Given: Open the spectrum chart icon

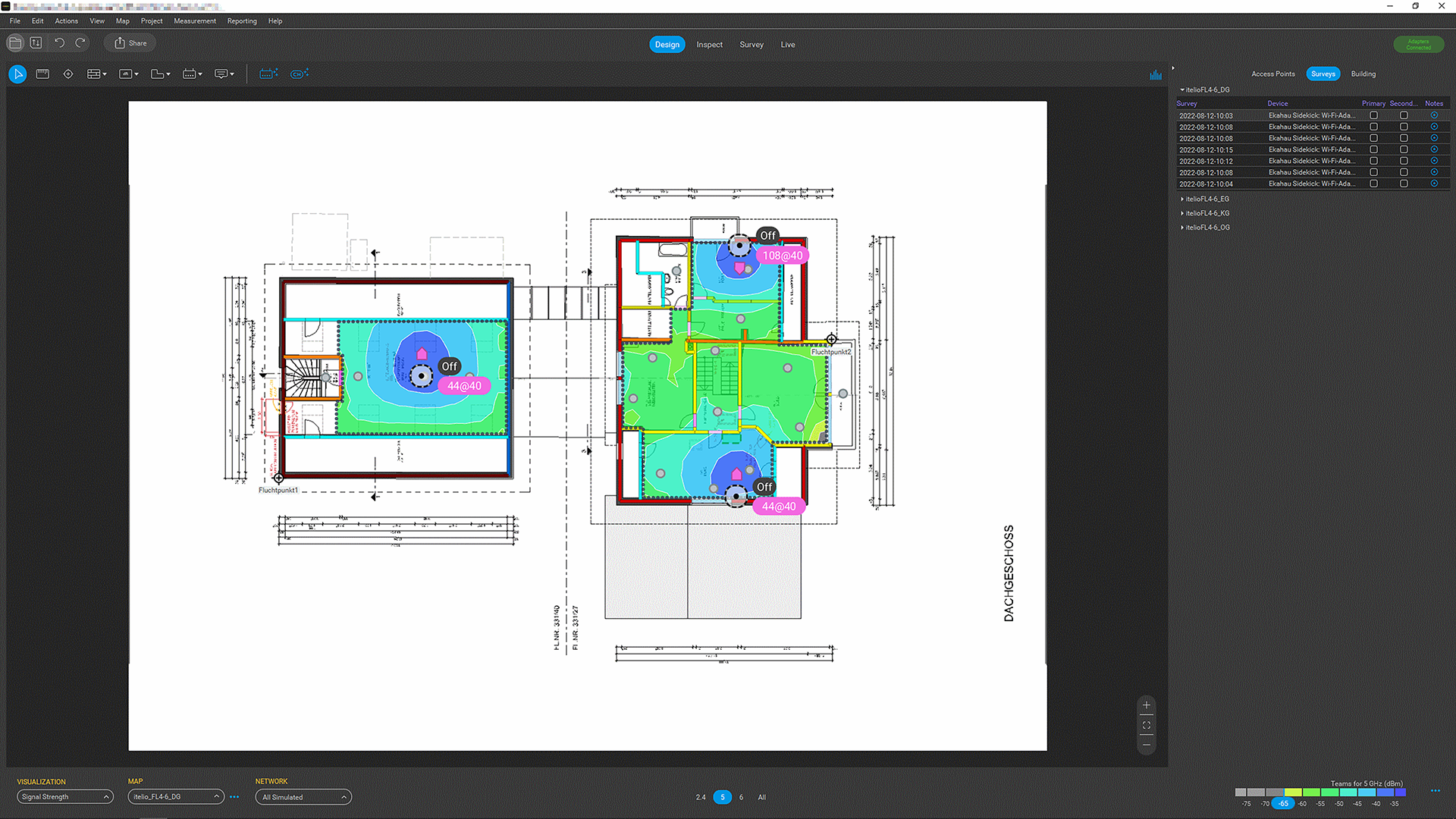Looking at the screenshot, I should pos(1156,74).
